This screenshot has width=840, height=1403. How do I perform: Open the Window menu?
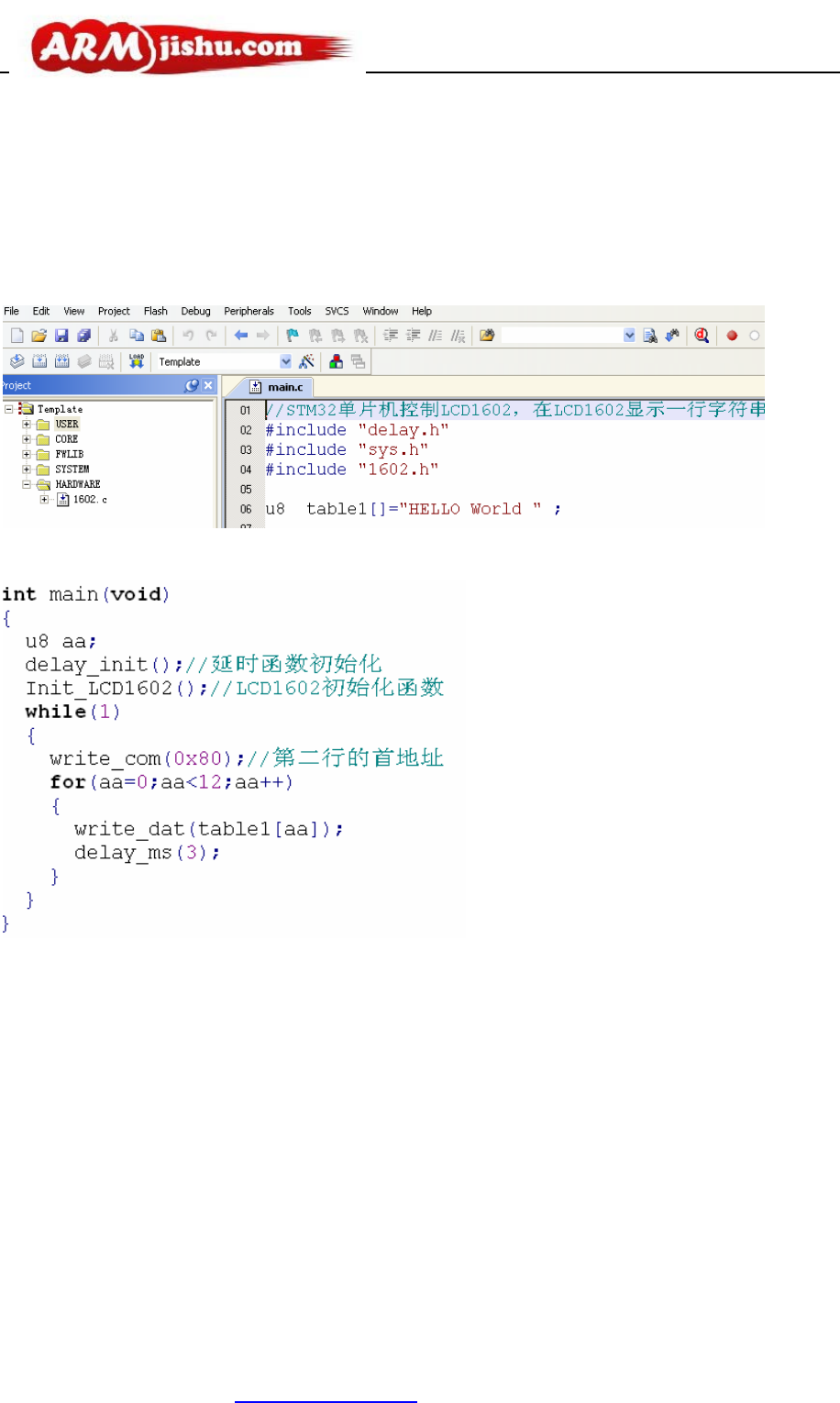(x=381, y=312)
